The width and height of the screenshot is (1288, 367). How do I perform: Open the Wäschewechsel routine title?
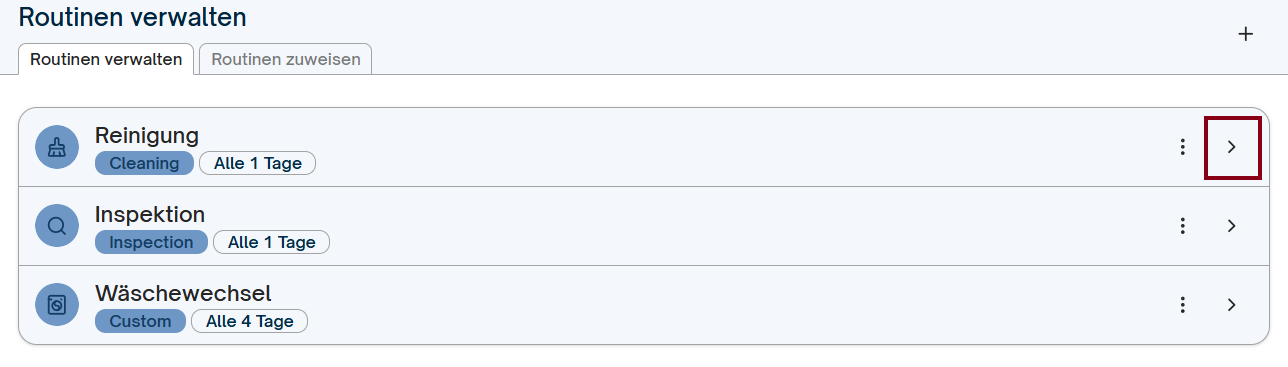click(x=183, y=293)
